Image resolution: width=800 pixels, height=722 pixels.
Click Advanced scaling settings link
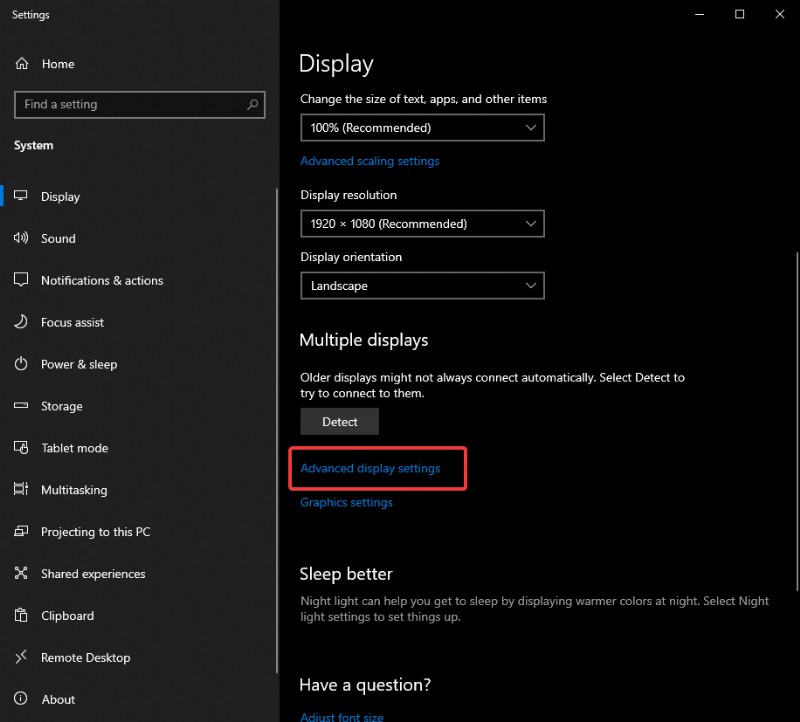(370, 161)
